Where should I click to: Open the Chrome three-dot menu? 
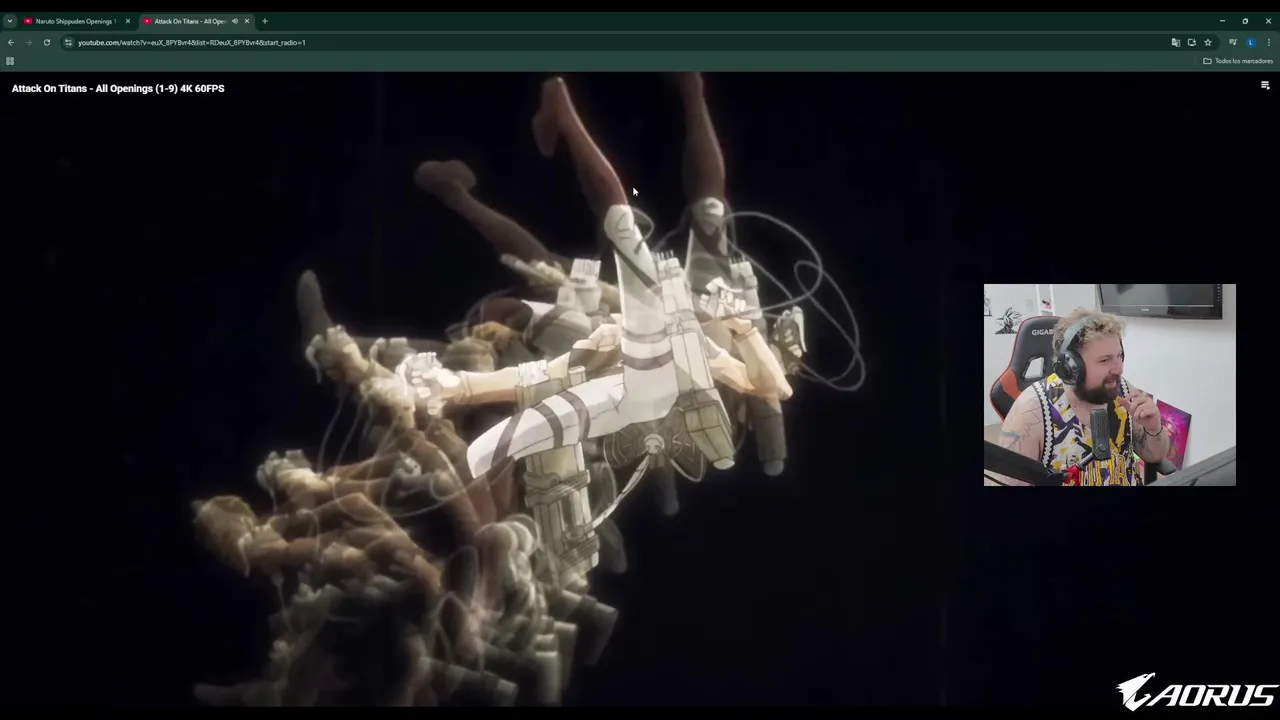pos(1269,42)
